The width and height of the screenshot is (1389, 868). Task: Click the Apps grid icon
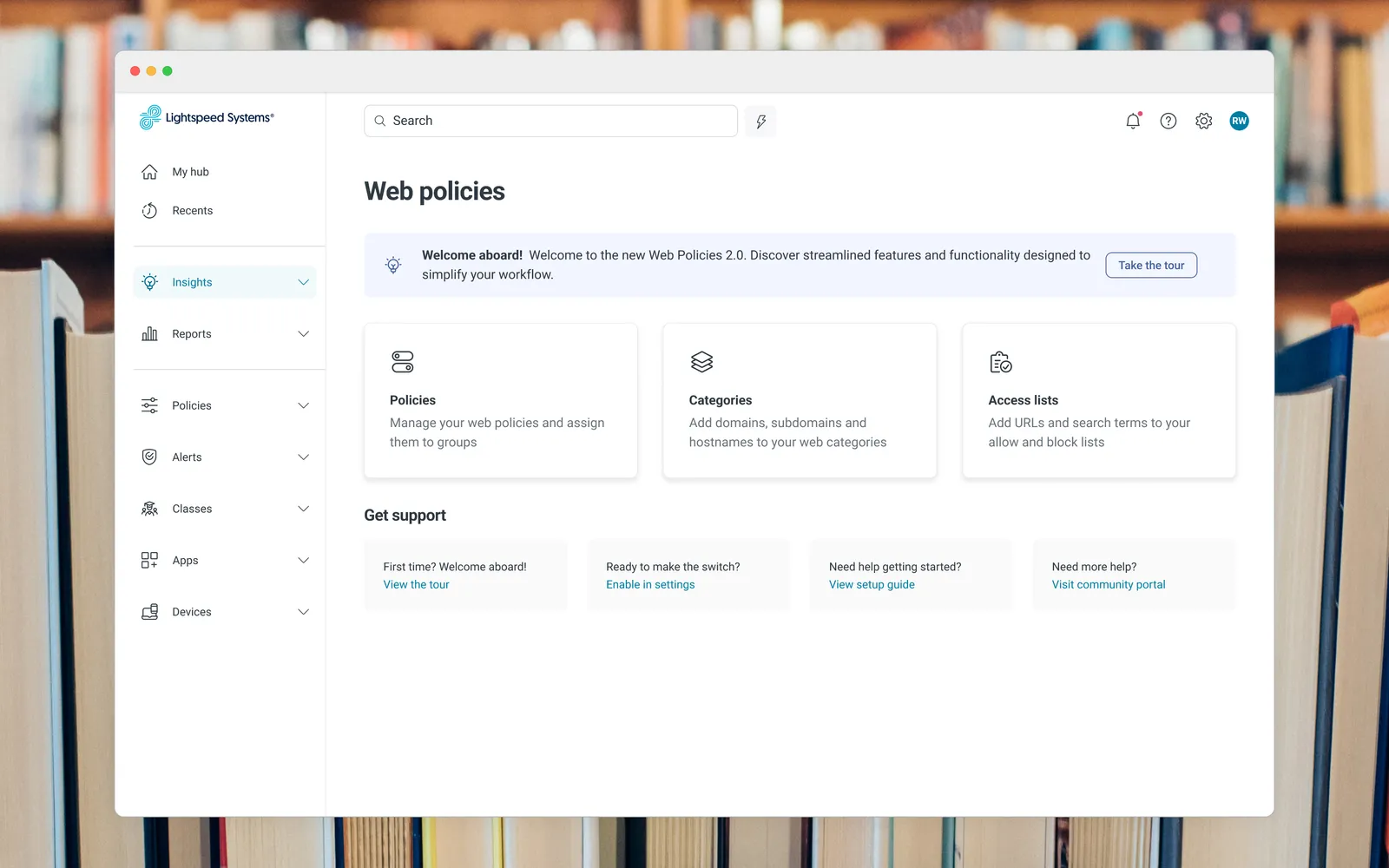tap(149, 561)
